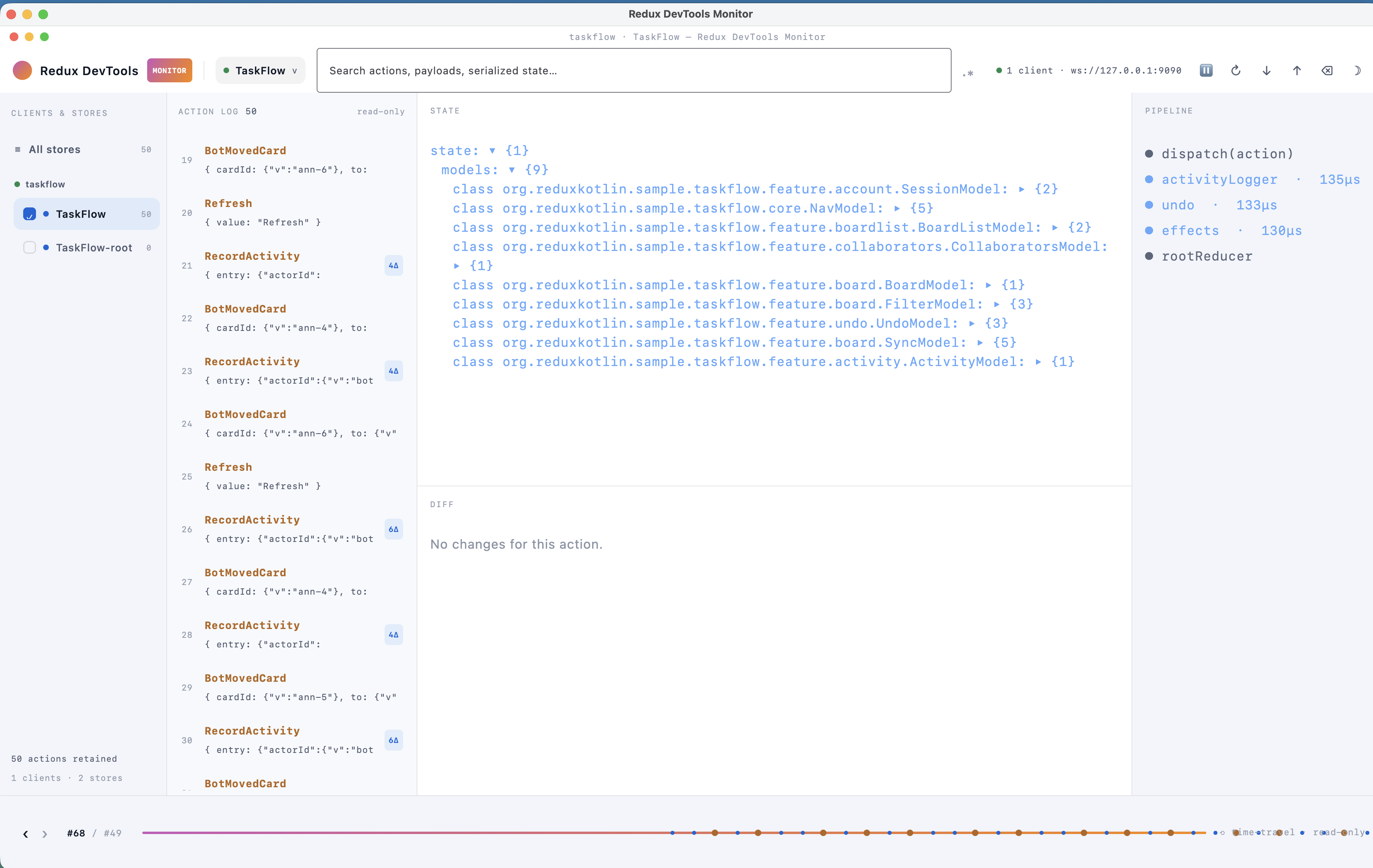Image resolution: width=1373 pixels, height=868 pixels.
Task: Click the #68 timeline position label
Action: (x=76, y=833)
